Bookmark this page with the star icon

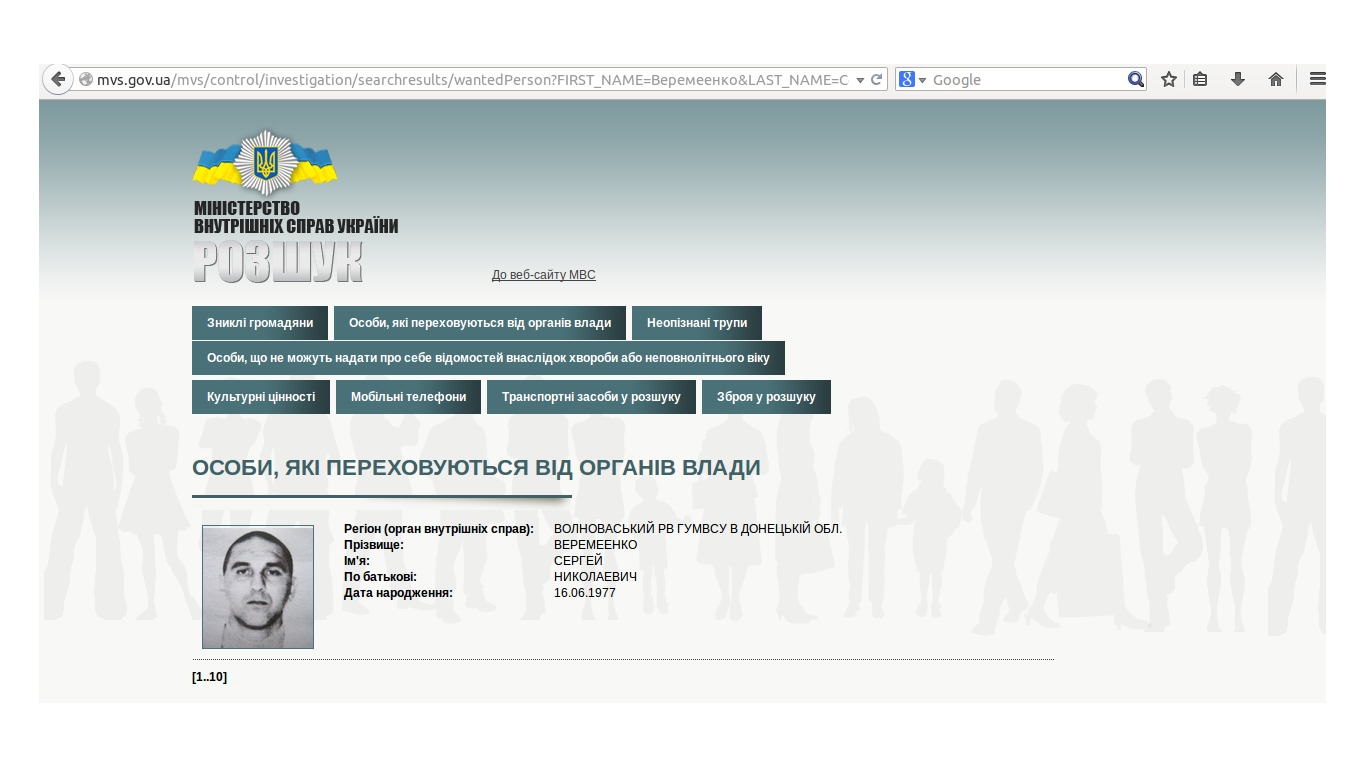point(1168,80)
